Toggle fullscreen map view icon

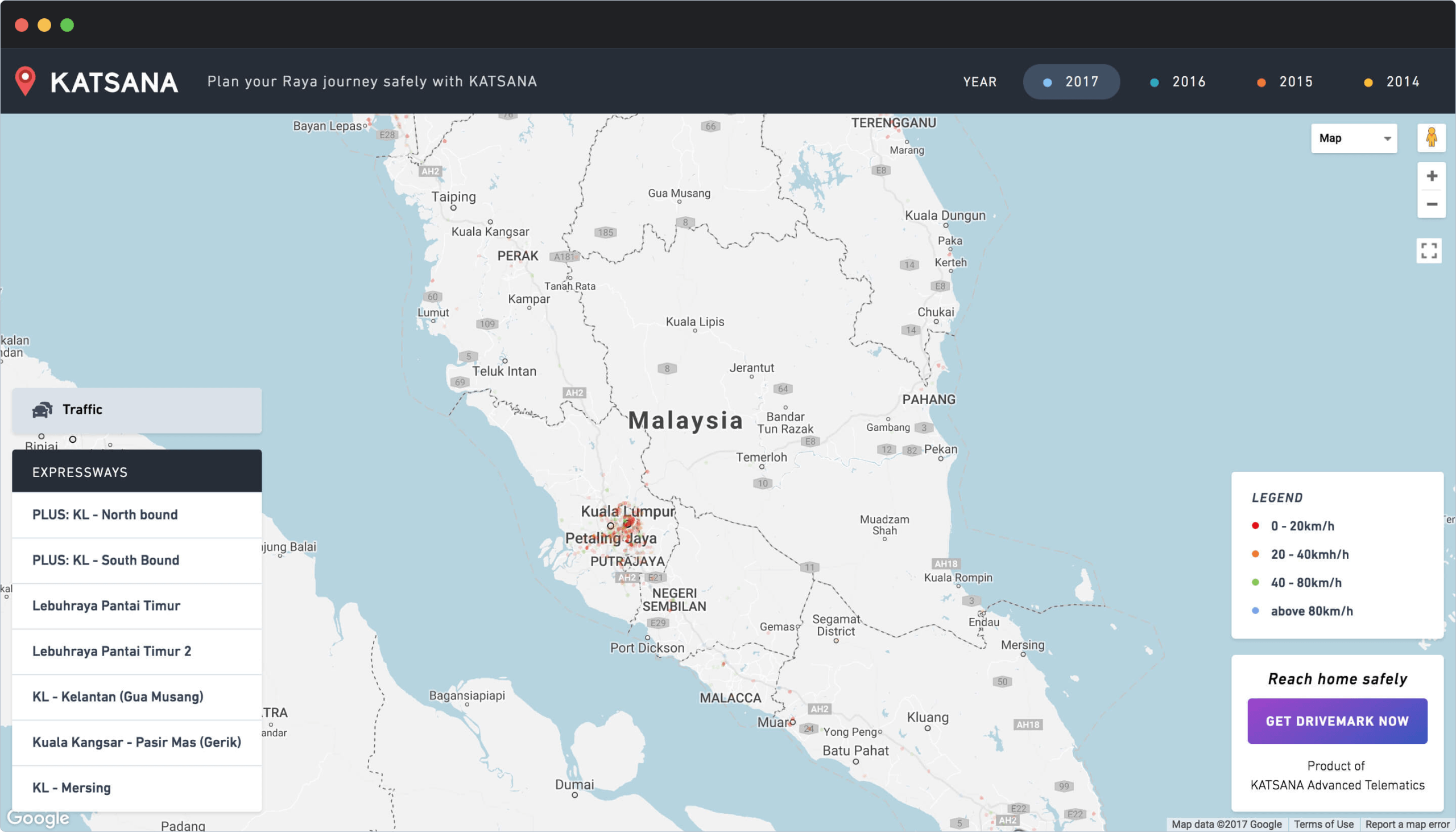coord(1429,251)
